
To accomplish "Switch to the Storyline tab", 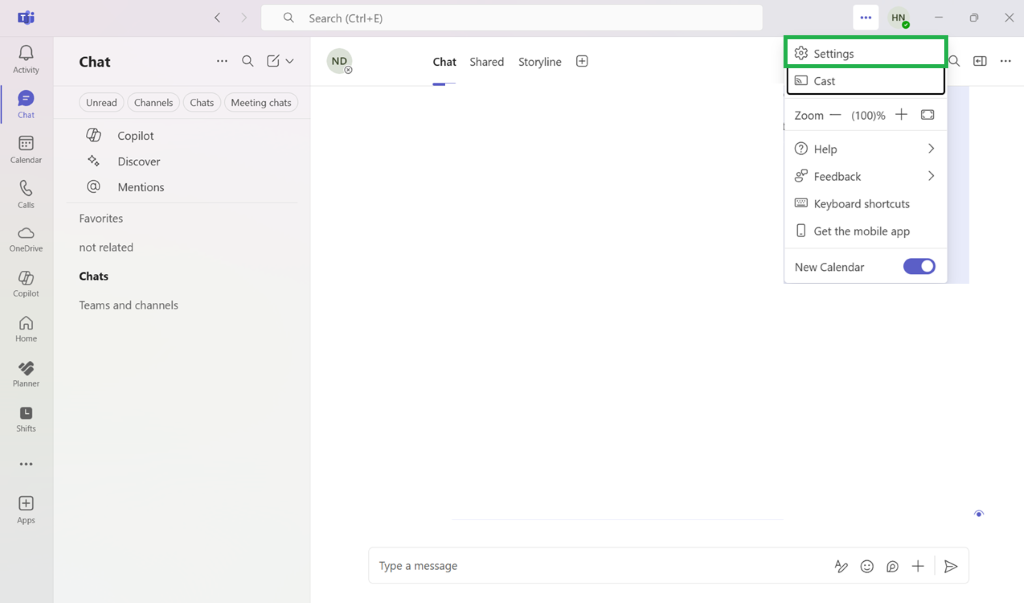I will click(x=539, y=62).
